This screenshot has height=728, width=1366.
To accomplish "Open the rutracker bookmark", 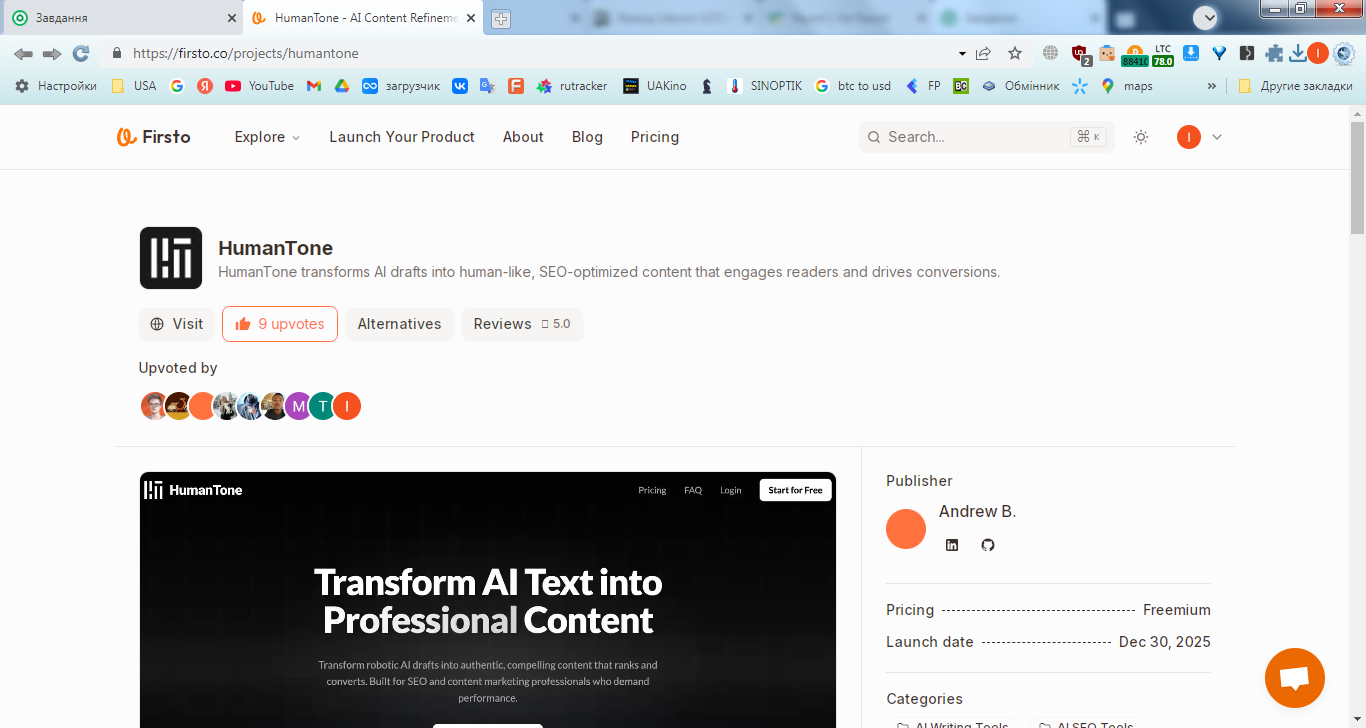I will click(572, 86).
